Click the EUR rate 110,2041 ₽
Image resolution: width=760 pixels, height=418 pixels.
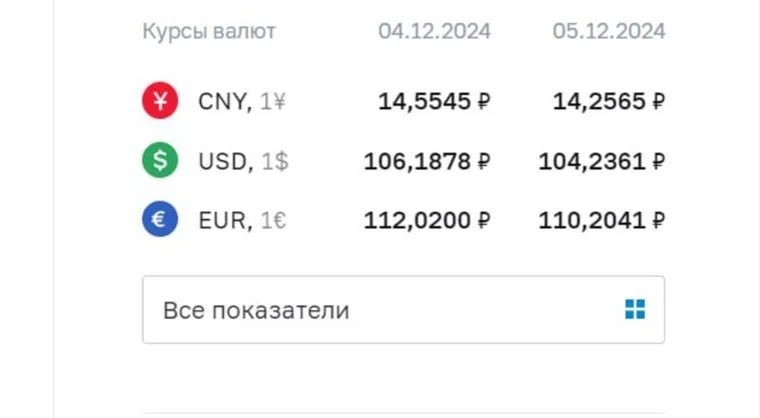[x=602, y=219]
